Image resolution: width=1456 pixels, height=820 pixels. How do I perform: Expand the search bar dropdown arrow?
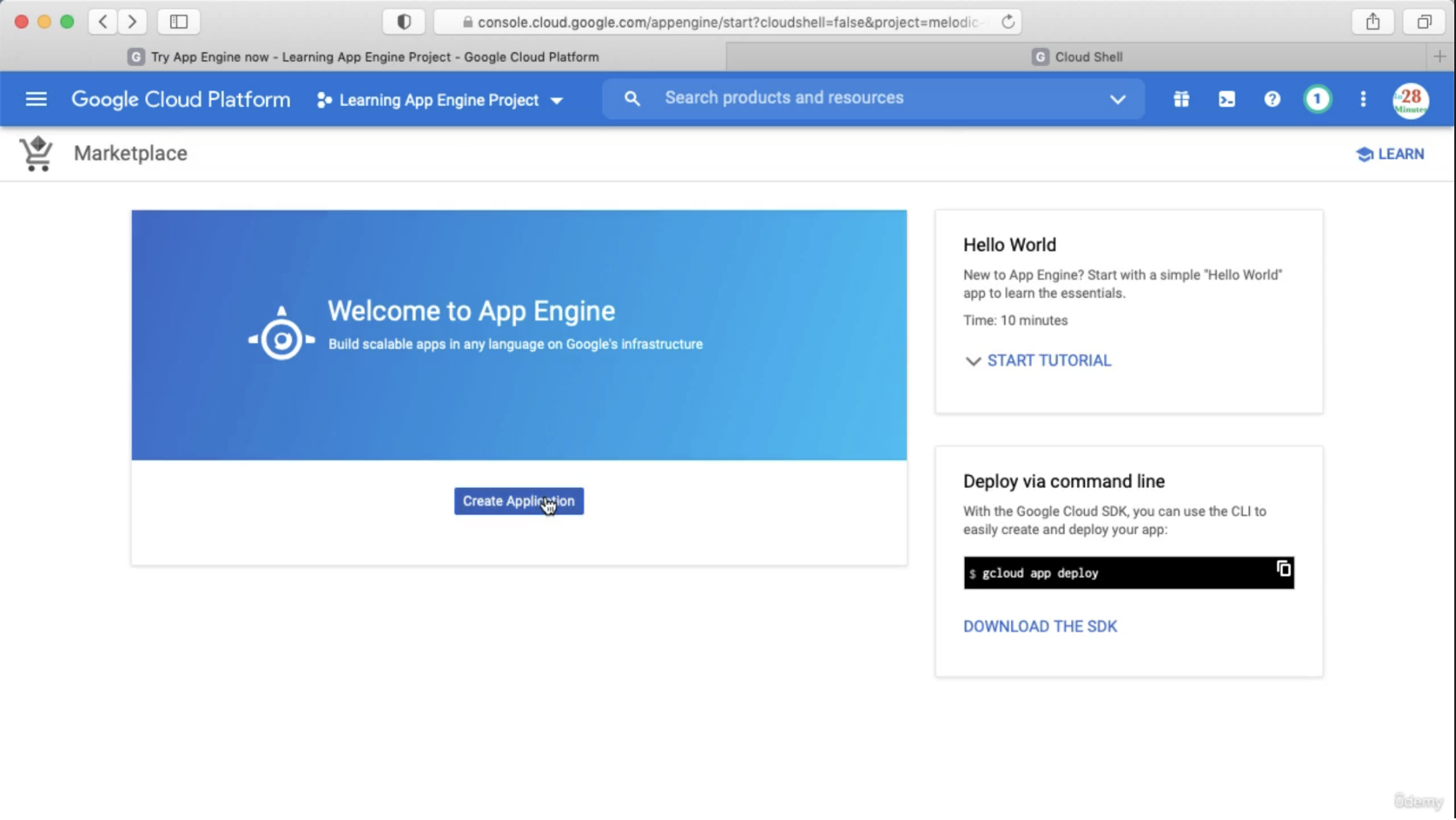[x=1117, y=99]
